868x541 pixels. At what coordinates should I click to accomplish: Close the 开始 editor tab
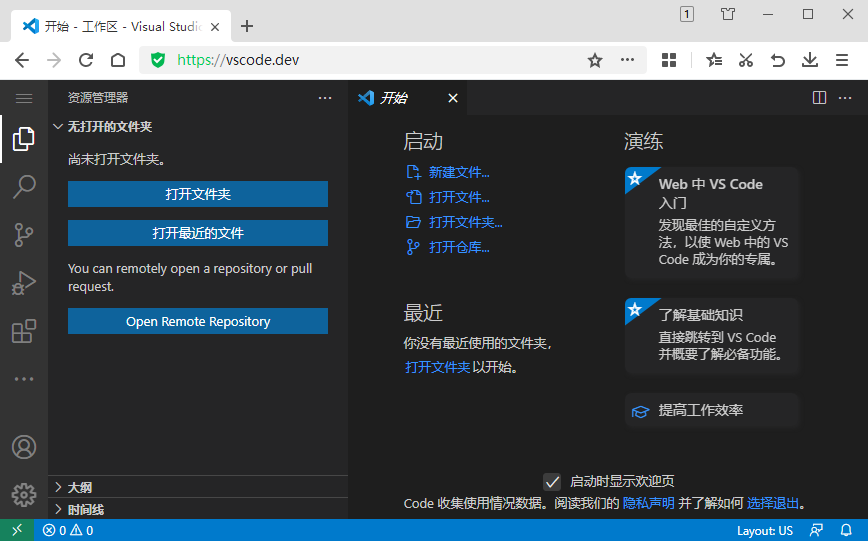tap(453, 98)
